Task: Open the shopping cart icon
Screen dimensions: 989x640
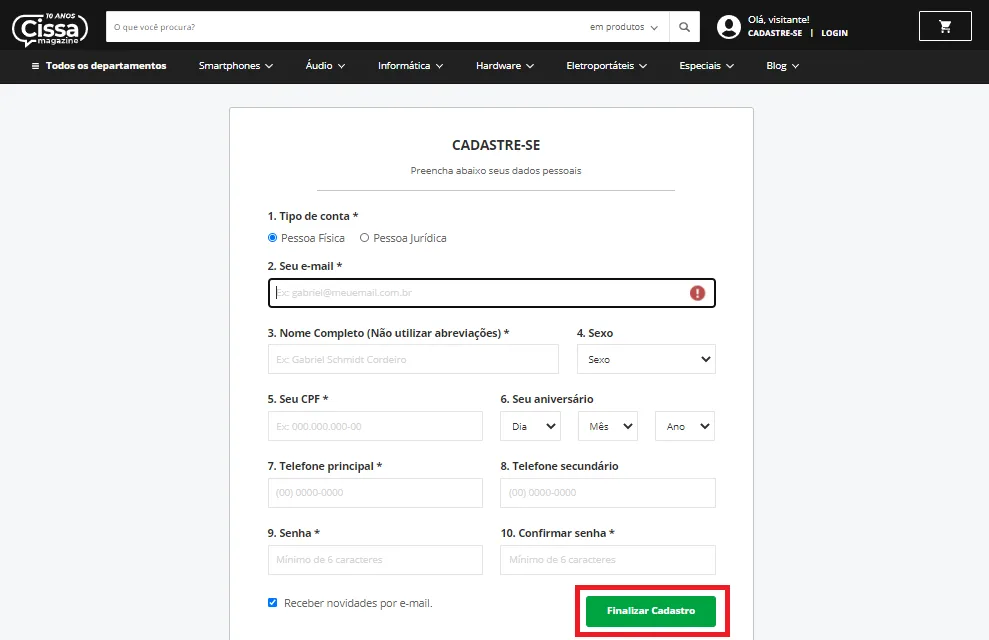Action: (x=945, y=26)
